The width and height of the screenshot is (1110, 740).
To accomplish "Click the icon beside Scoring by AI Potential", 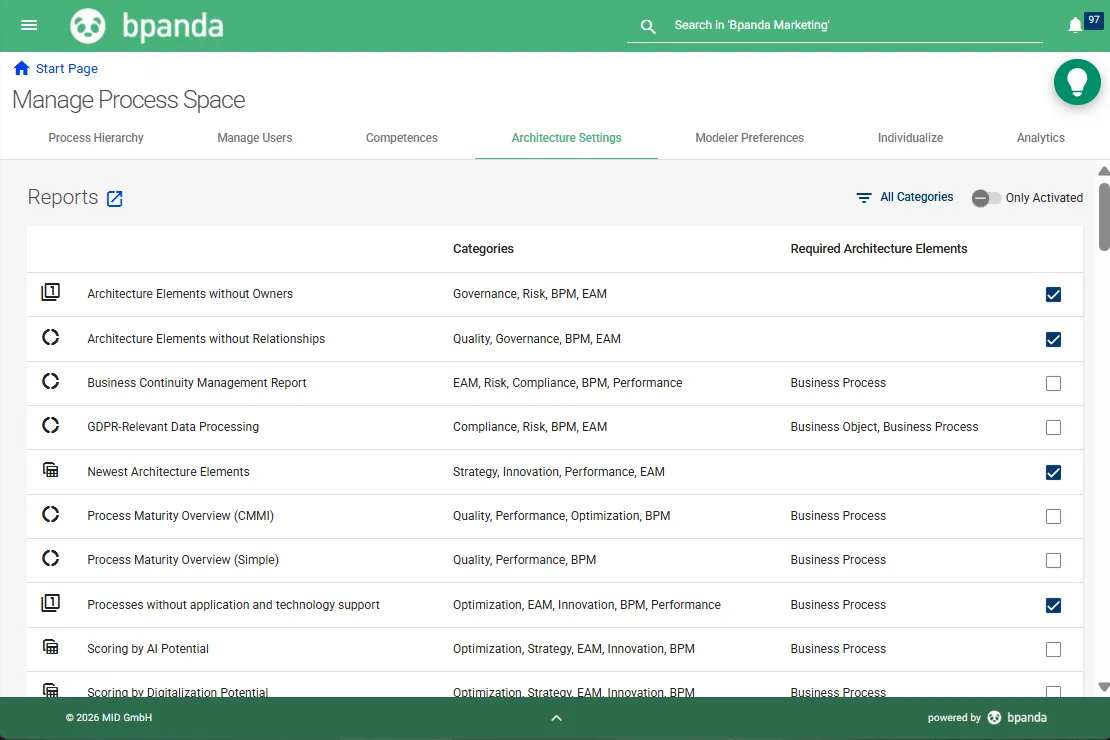I will pos(51,646).
